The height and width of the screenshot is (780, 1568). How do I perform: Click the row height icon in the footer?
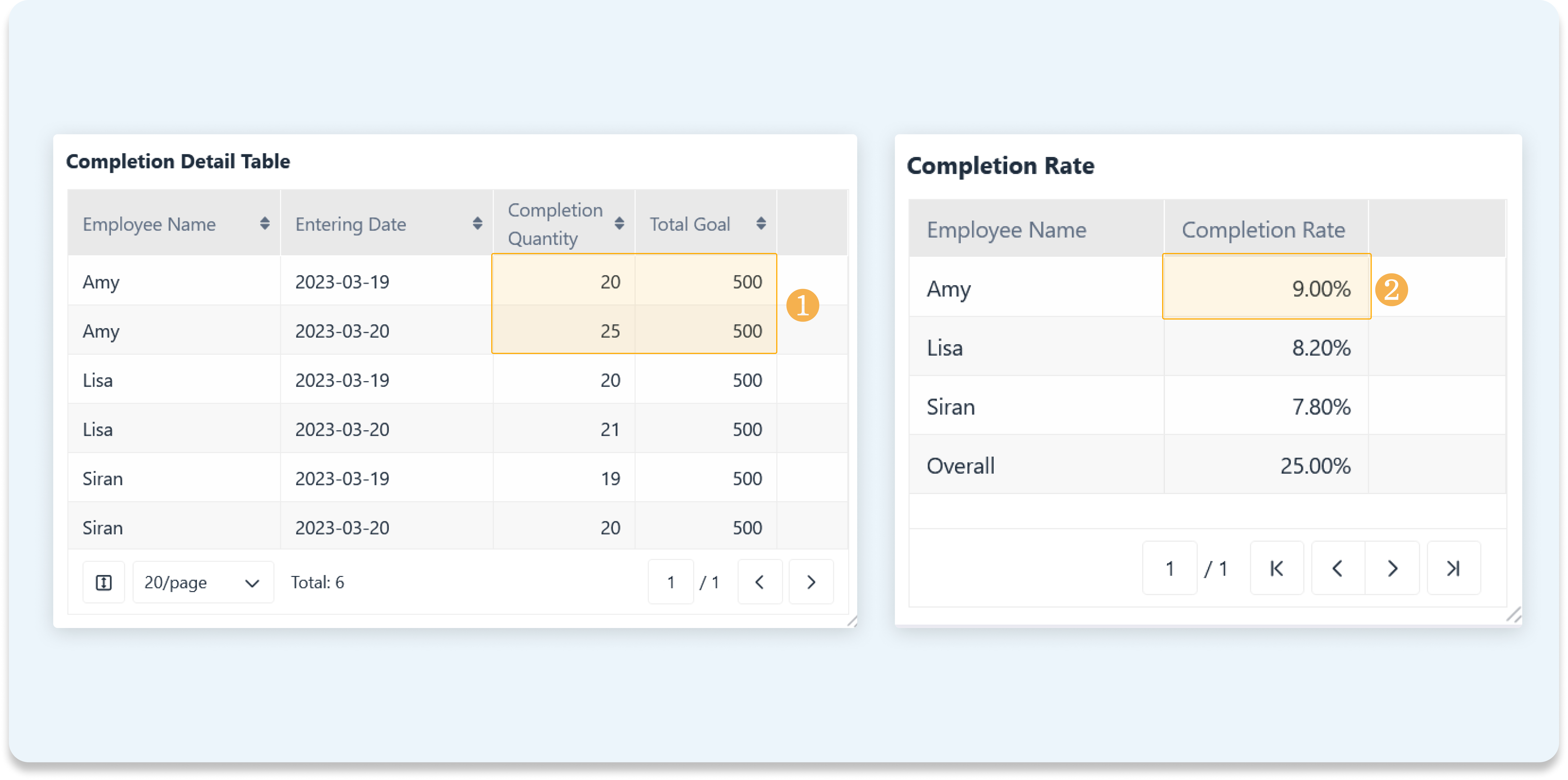tap(103, 583)
